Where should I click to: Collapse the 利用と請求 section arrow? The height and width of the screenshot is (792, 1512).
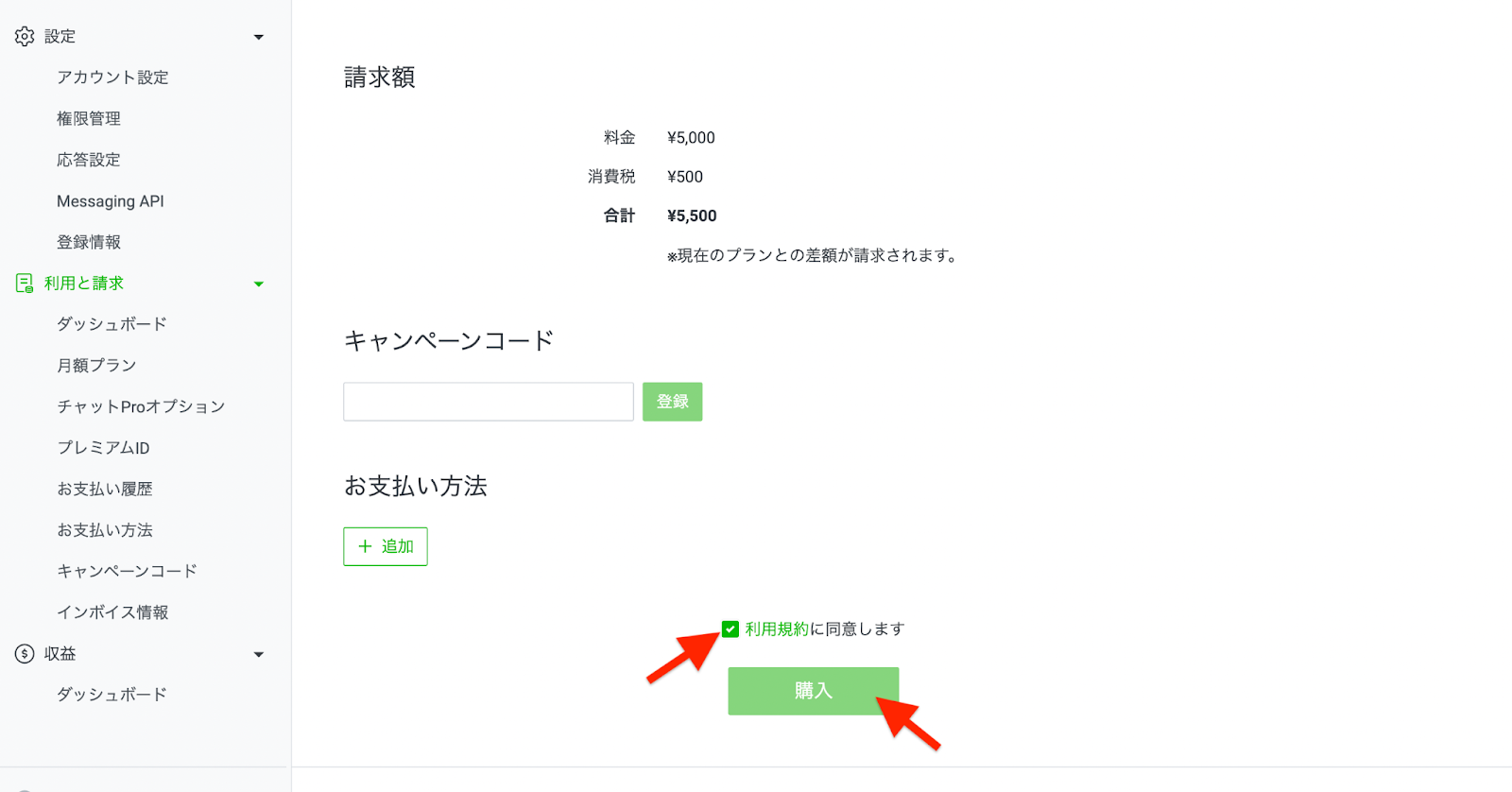point(259,284)
